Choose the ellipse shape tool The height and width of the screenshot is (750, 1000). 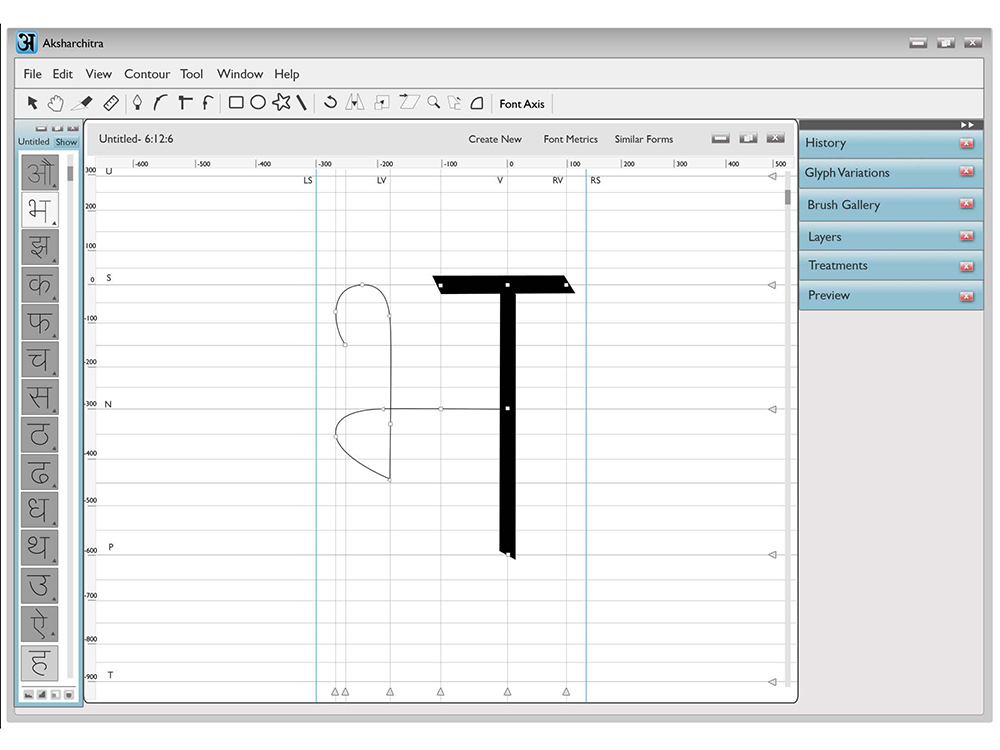coord(258,103)
